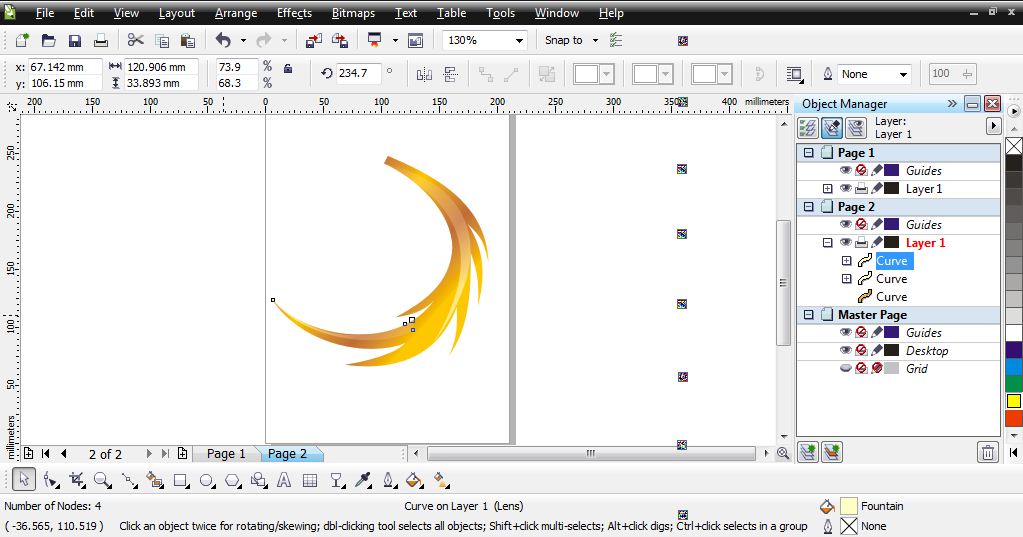Select the Freehand tool in the toolbox

(129, 481)
